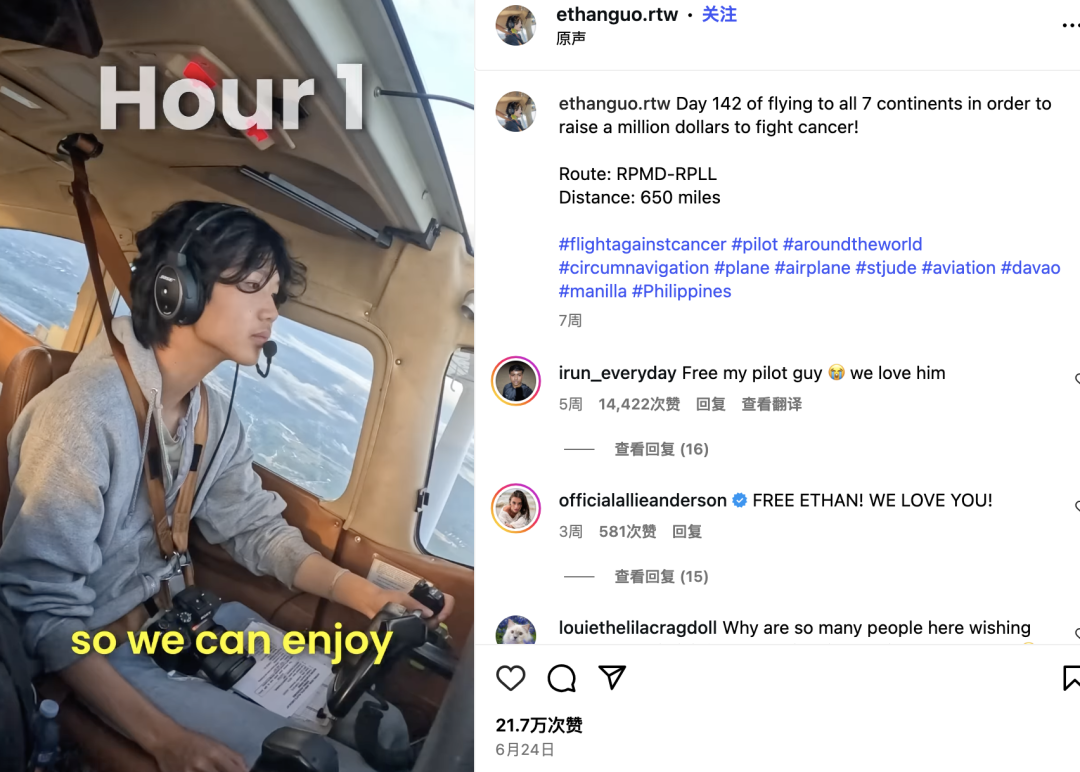Like officialallieanderson's comment heart

(x=1077, y=506)
